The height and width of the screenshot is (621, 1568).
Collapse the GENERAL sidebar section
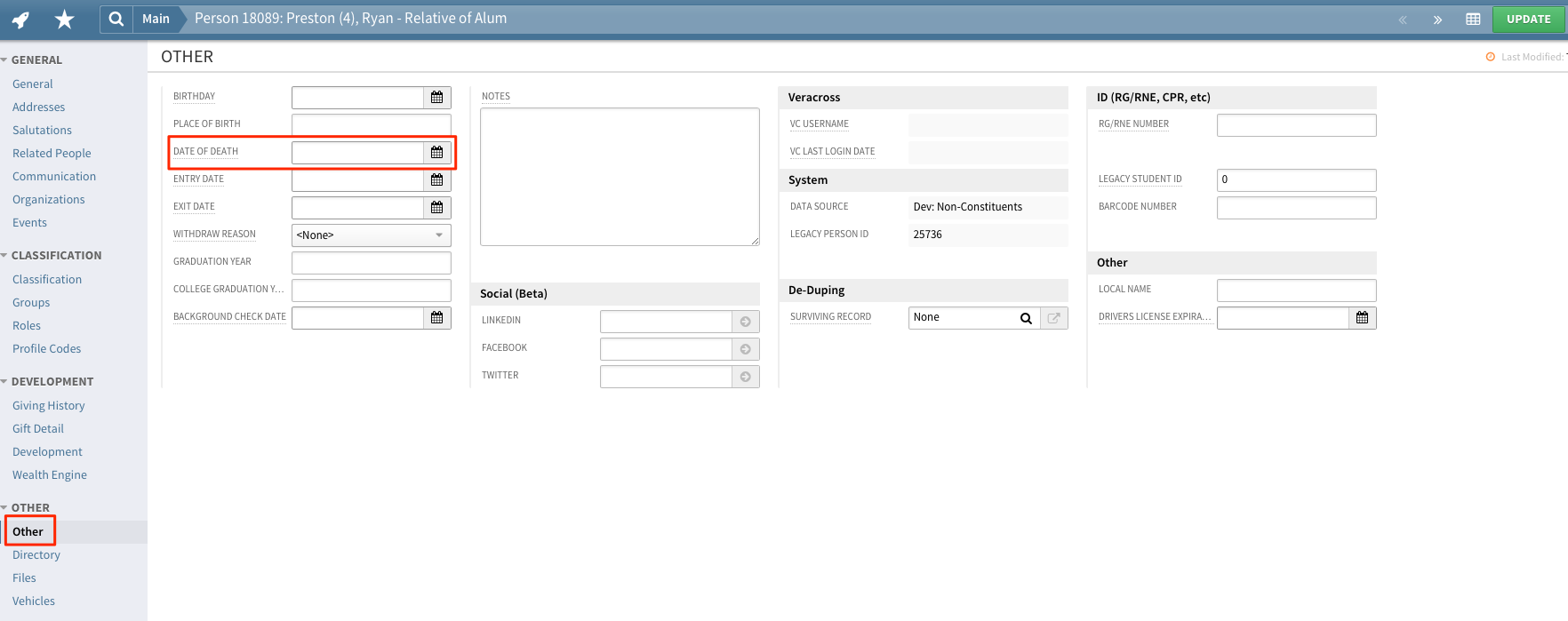coord(4,60)
